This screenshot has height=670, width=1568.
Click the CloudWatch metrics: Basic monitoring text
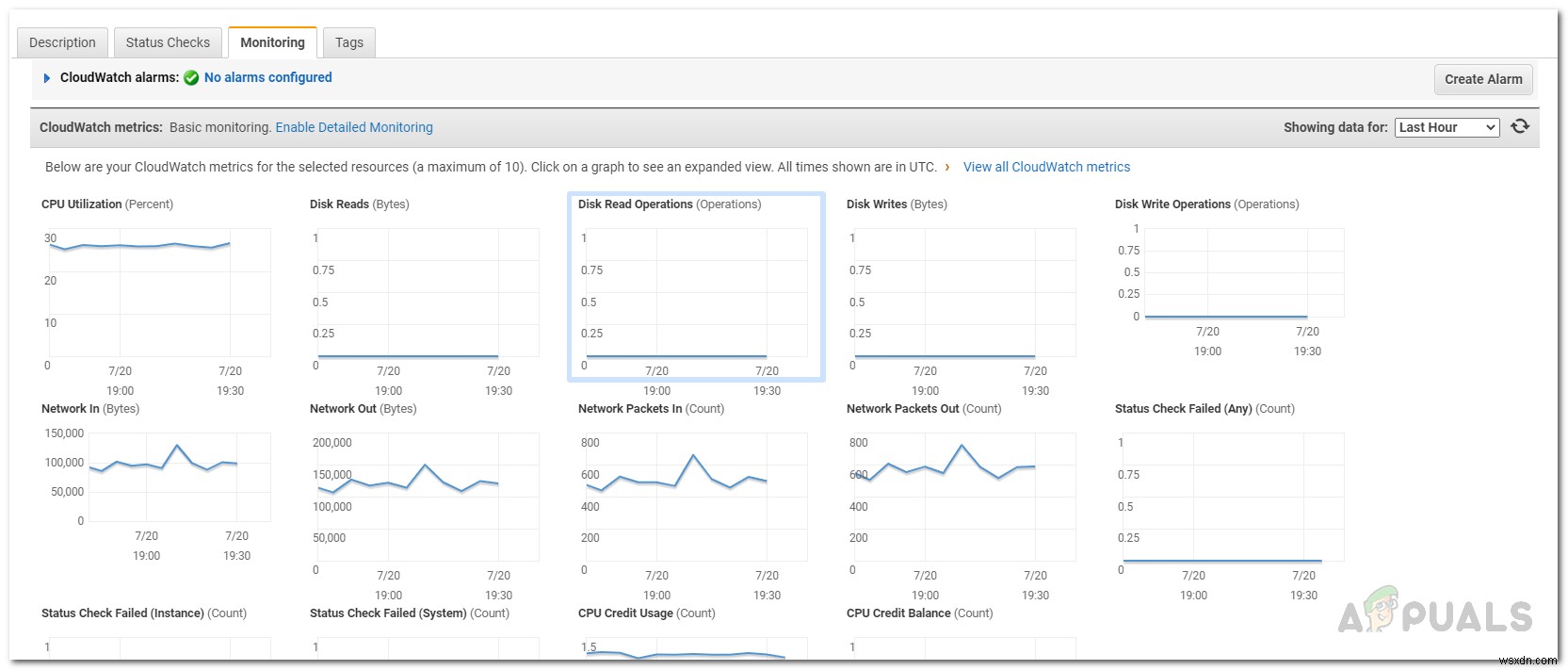click(x=155, y=127)
